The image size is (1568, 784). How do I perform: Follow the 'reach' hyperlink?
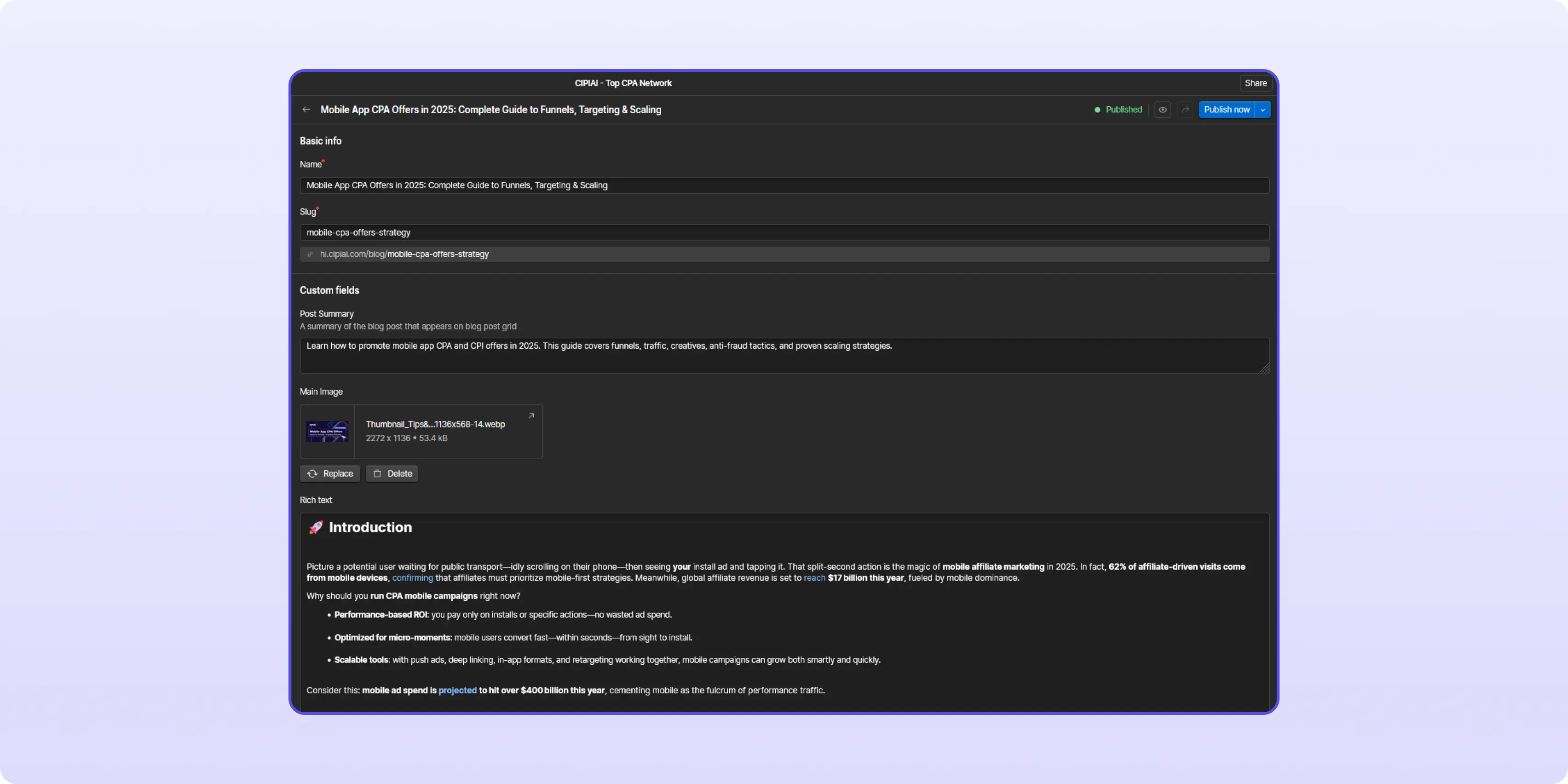pos(814,578)
